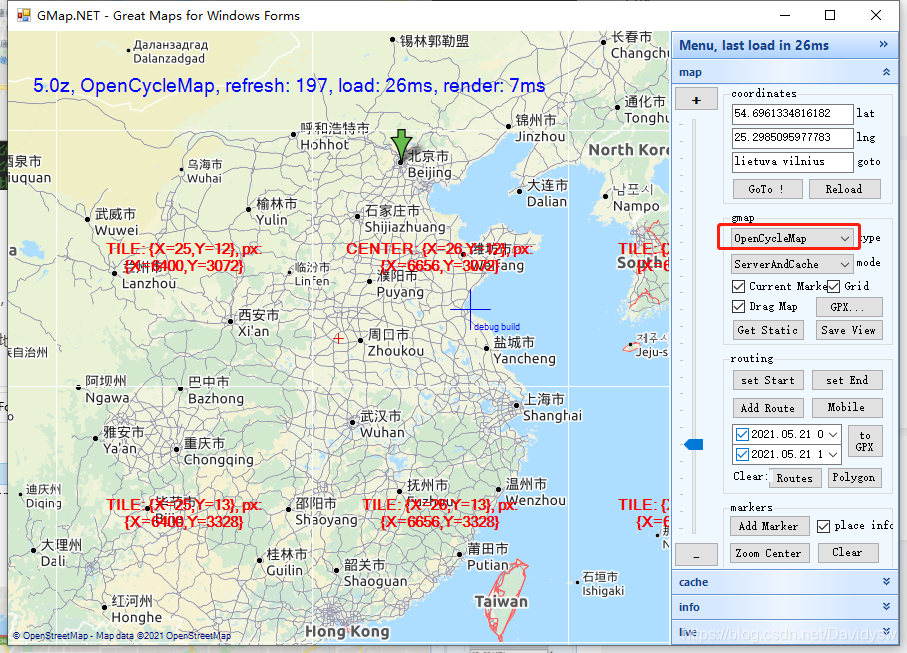Click the Taiwan label on map
Image resolution: width=907 pixels, height=653 pixels.
[501, 602]
